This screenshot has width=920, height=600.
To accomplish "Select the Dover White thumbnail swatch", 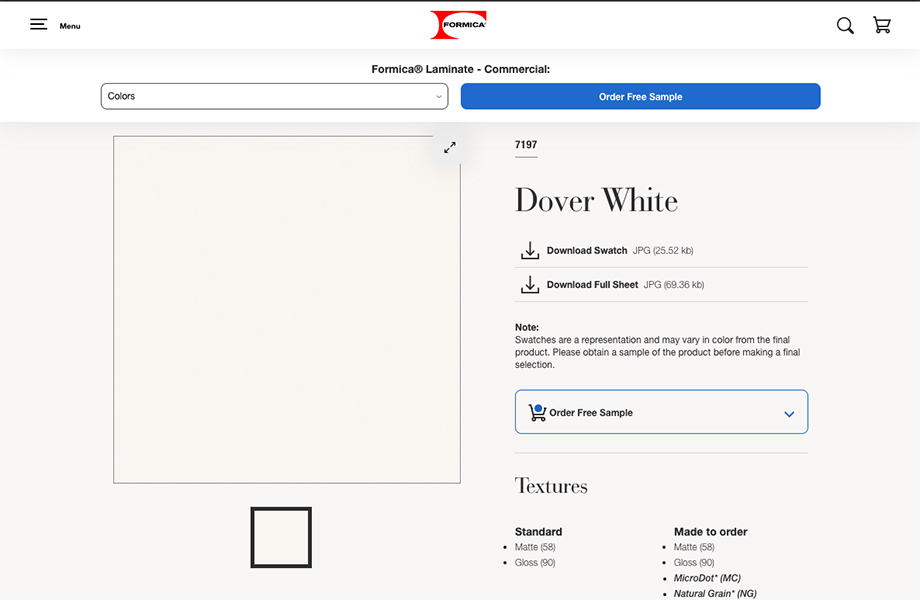I will (x=281, y=537).
